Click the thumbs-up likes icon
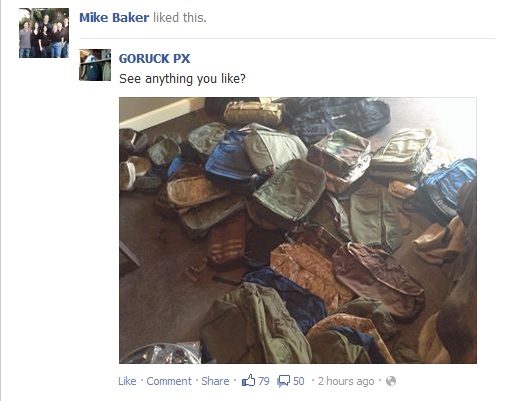 pos(248,380)
